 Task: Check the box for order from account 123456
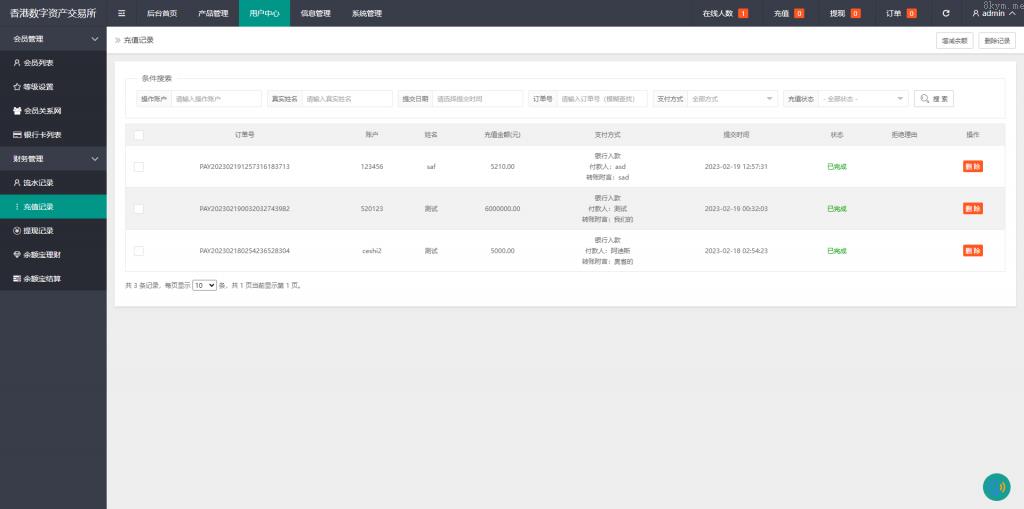(x=139, y=167)
